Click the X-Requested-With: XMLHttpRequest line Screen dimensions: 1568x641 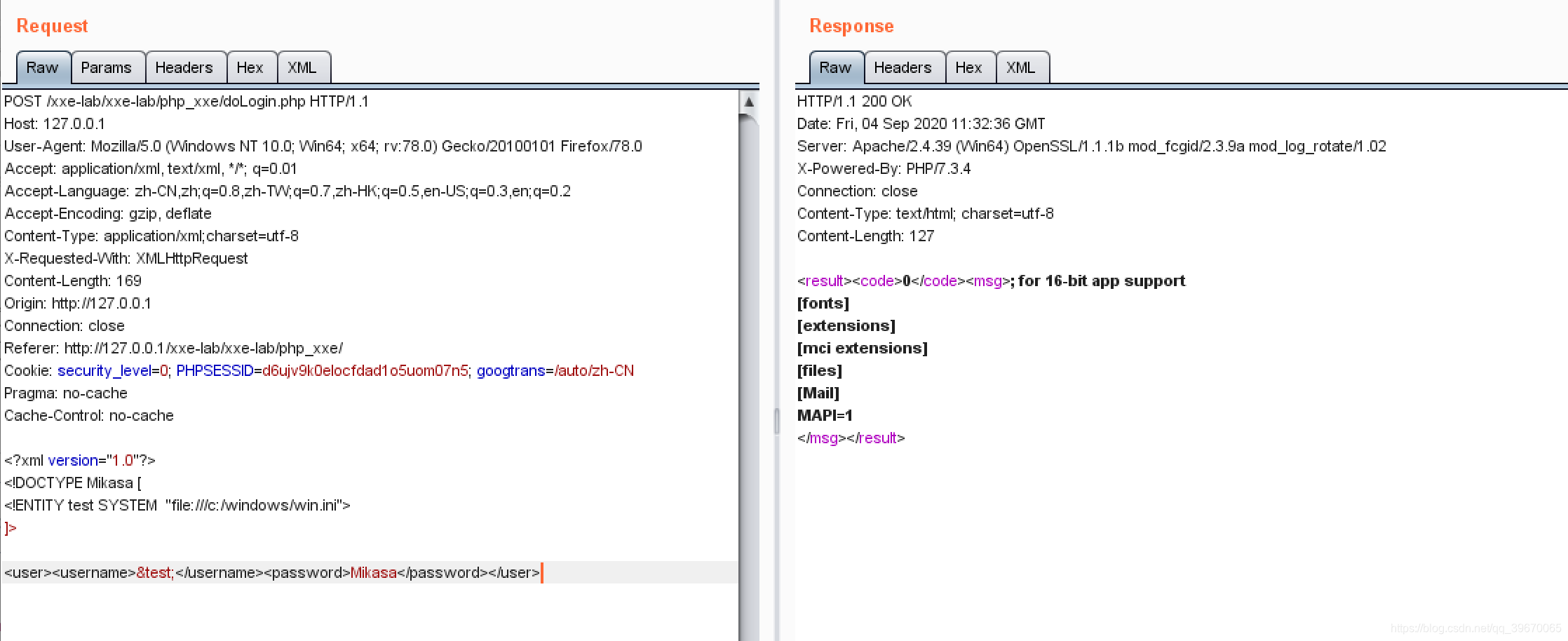click(x=126, y=259)
